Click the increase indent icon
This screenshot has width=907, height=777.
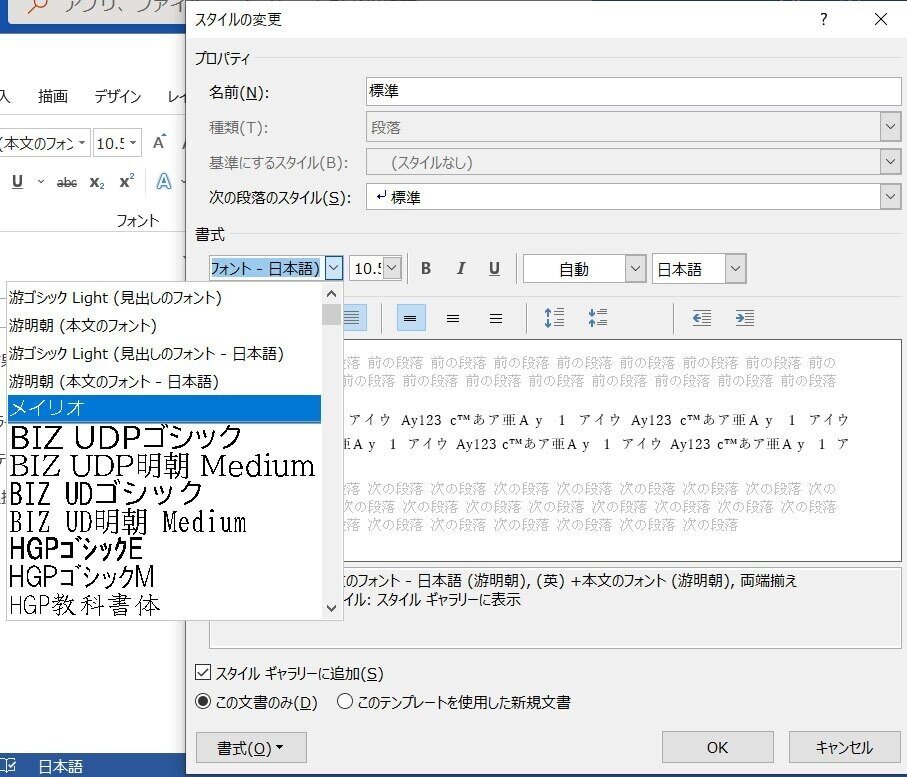pyautogui.click(x=744, y=318)
